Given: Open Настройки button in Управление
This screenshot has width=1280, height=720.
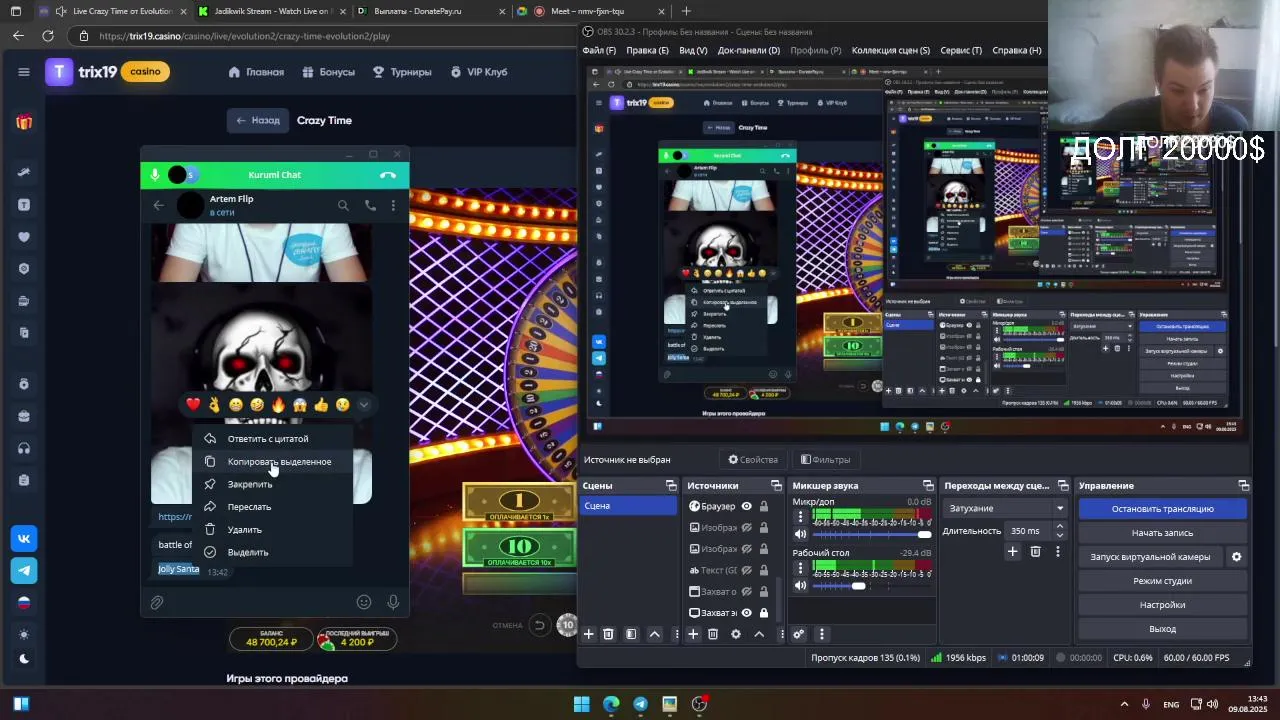Looking at the screenshot, I should pos(1162,605).
